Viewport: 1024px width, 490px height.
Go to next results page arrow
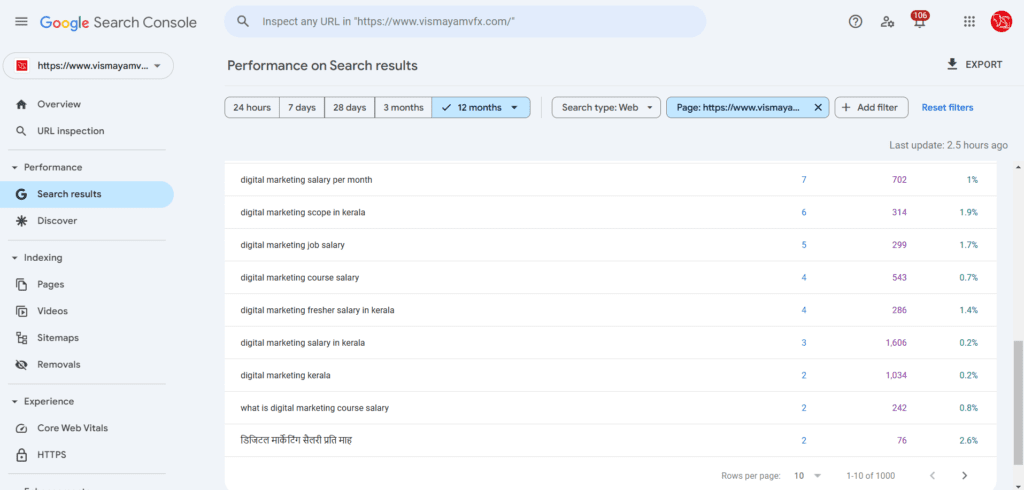coord(965,476)
